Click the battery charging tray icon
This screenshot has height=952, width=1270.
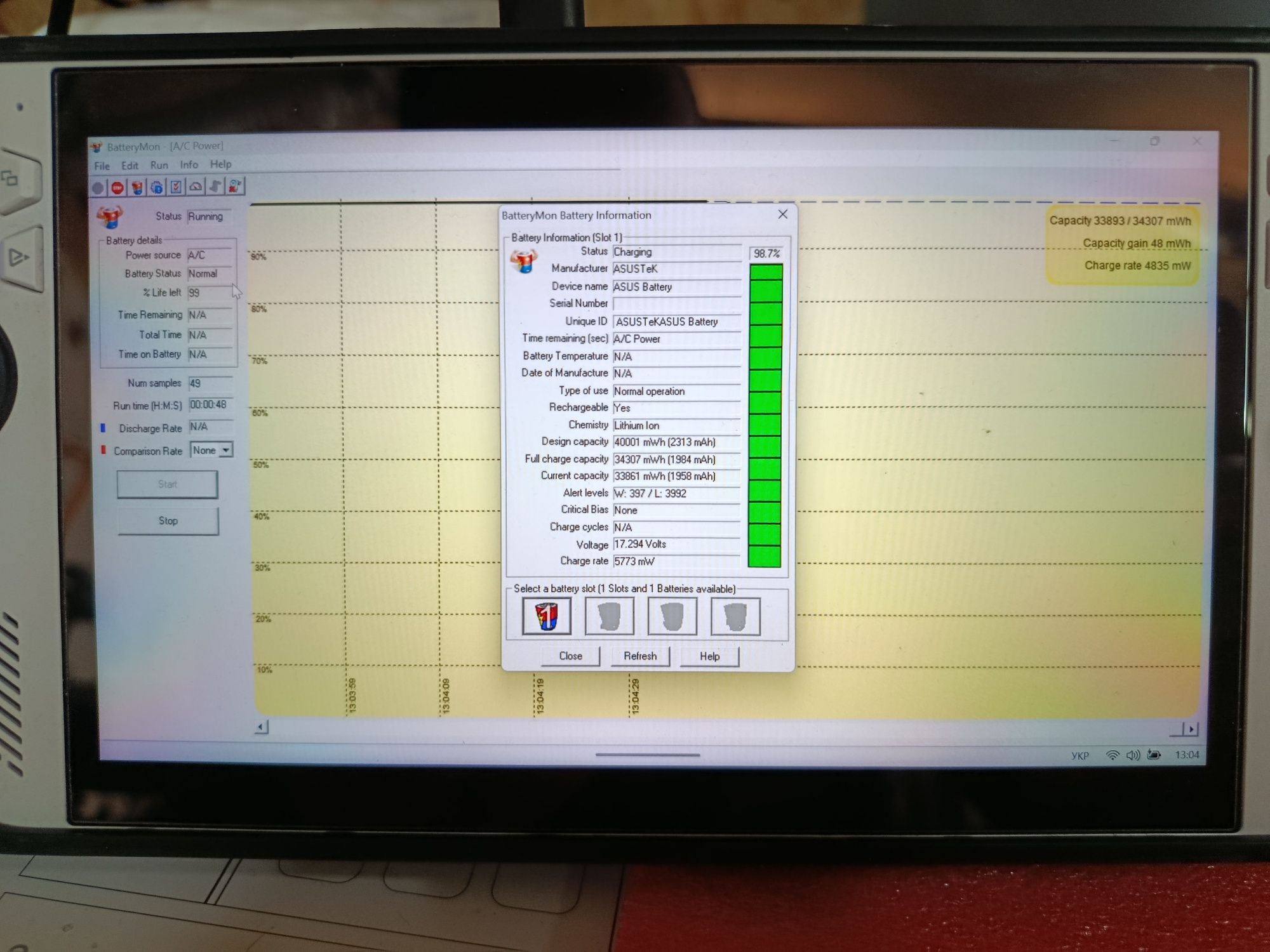click(1154, 755)
